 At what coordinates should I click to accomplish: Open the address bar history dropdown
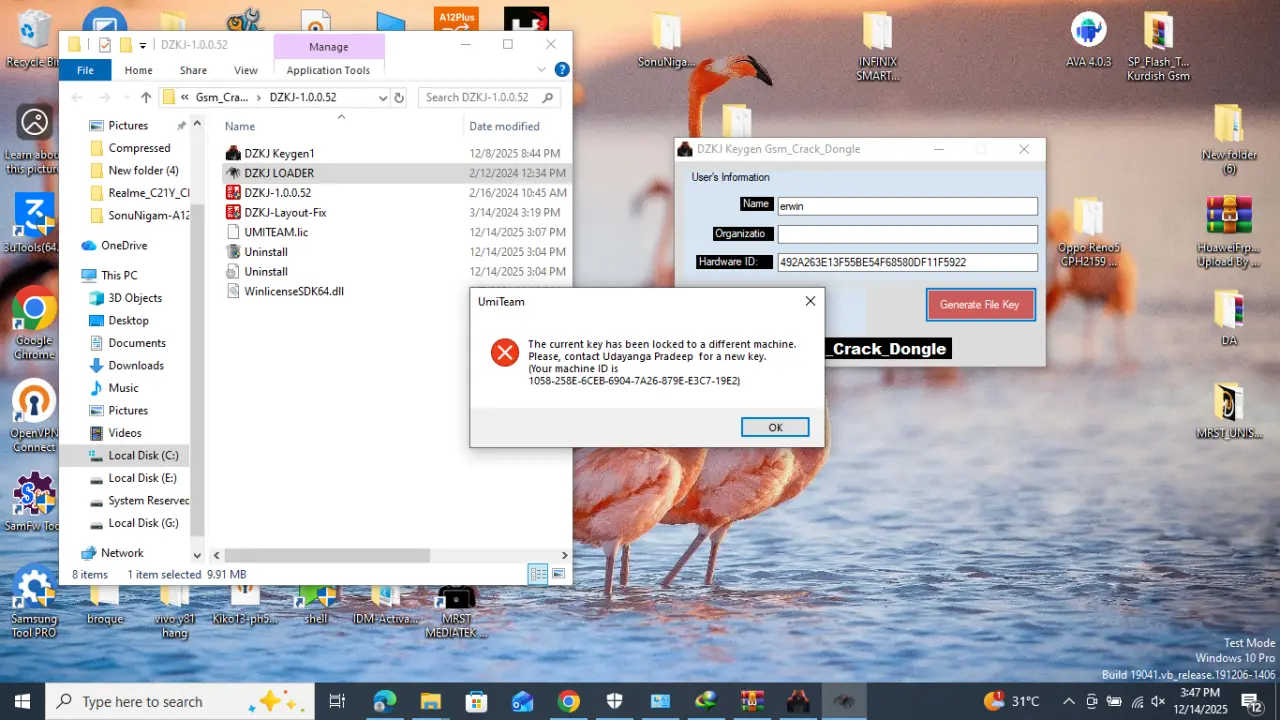point(383,97)
